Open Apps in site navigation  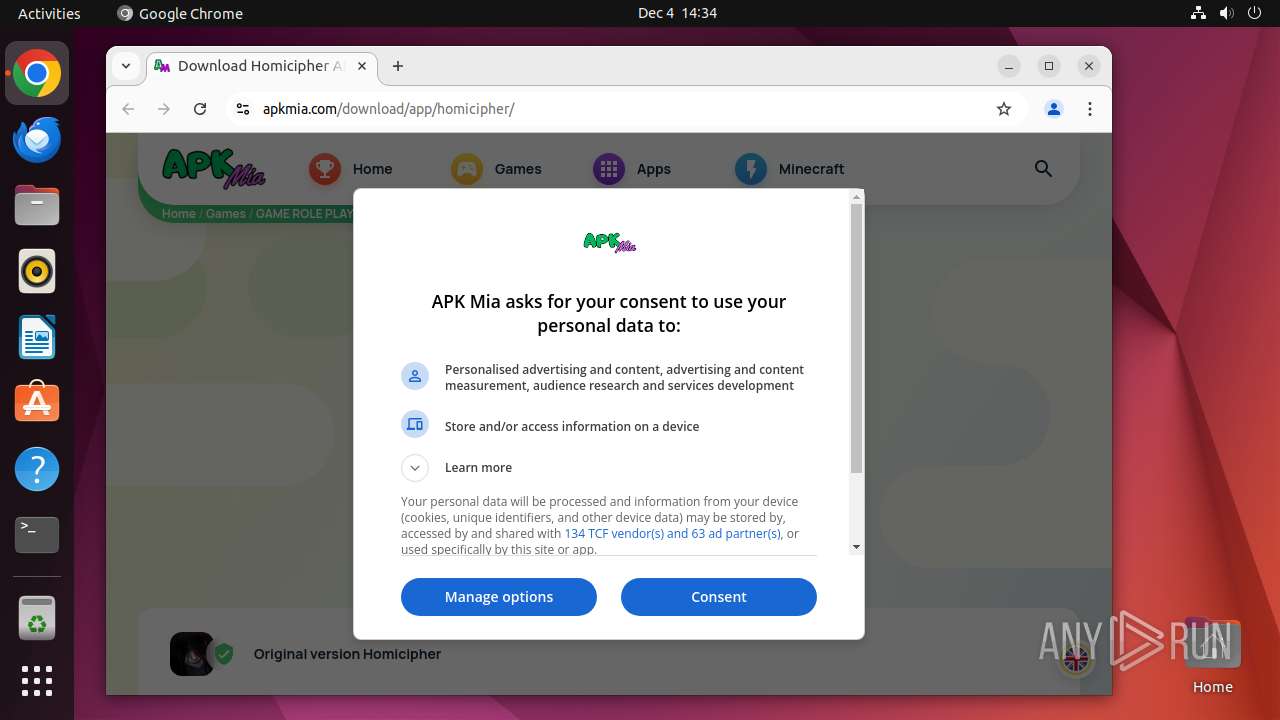point(632,169)
